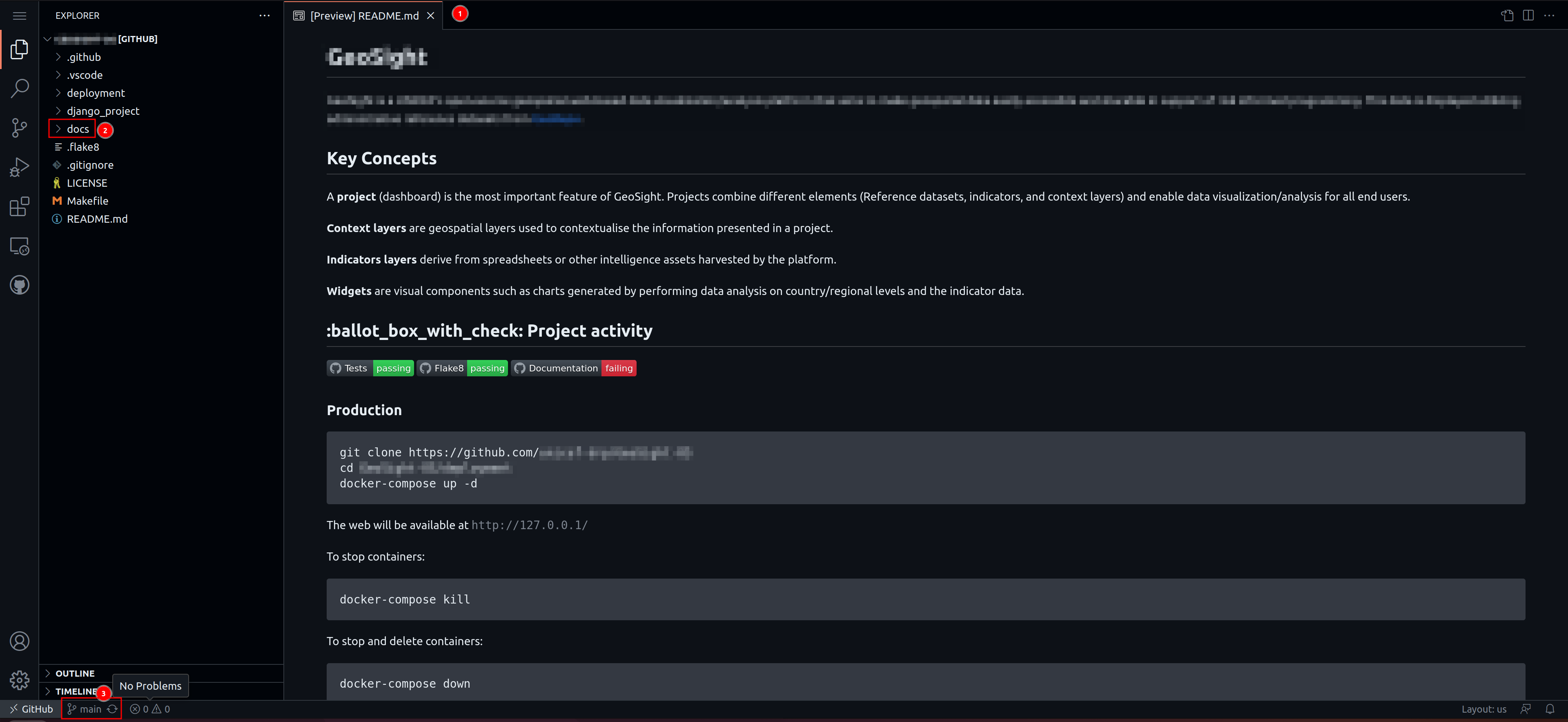Viewport: 1568px width, 722px height.
Task: Open the hamburger application menu
Action: tap(20, 16)
